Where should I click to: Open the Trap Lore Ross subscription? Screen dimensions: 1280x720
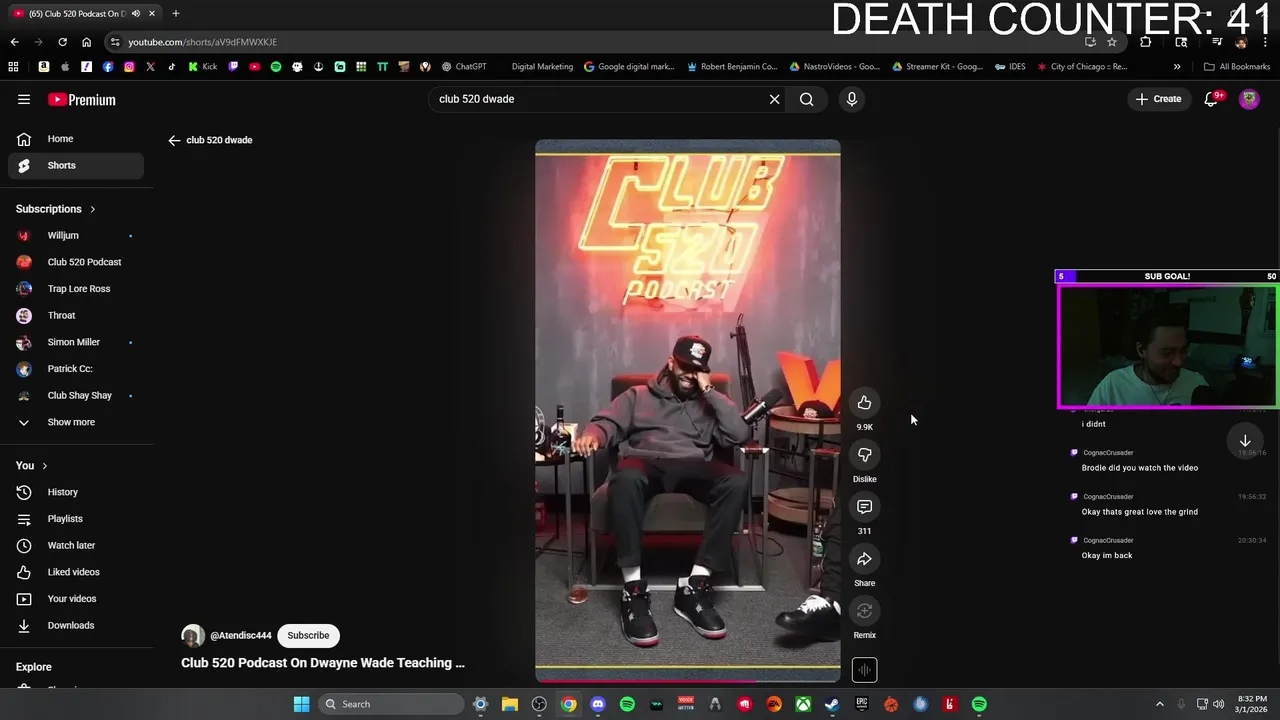point(76,289)
